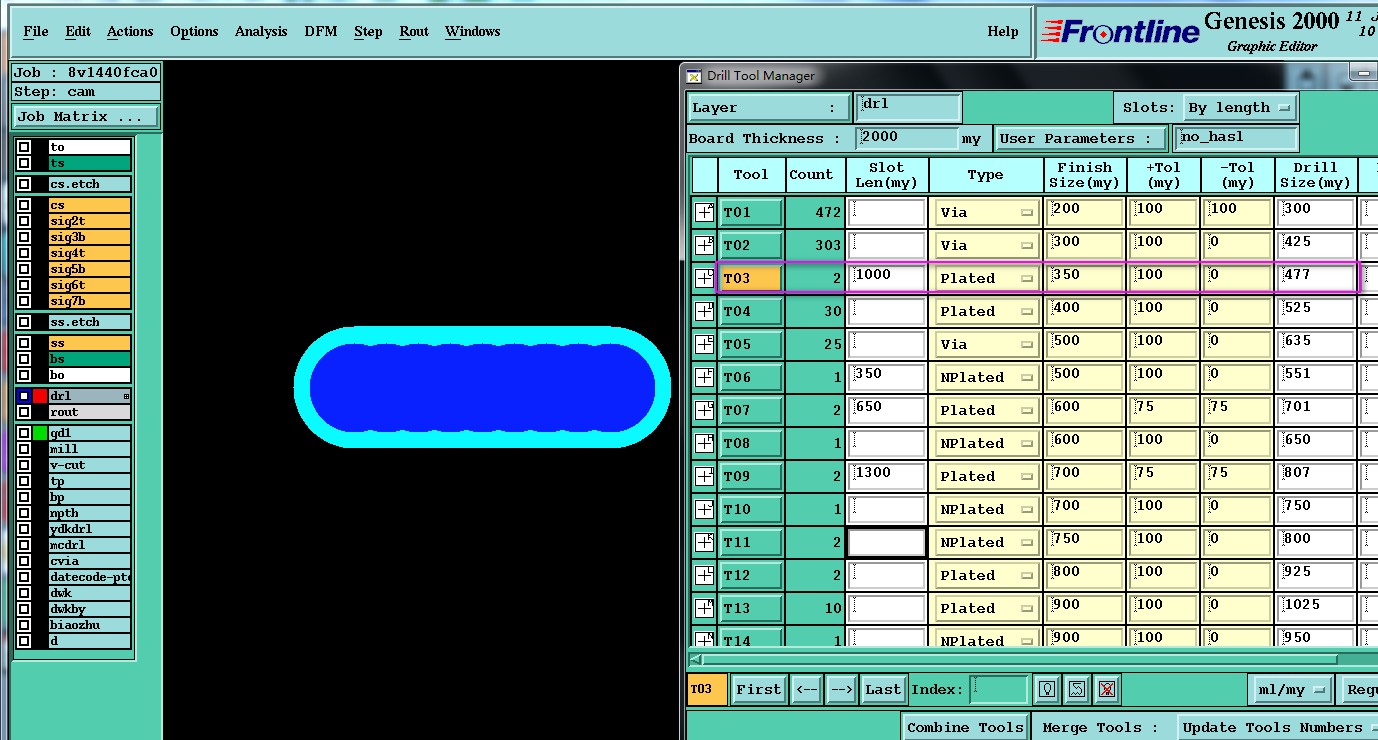Click the drill symbol icon for row T04
This screenshot has height=740, width=1378.
[704, 311]
